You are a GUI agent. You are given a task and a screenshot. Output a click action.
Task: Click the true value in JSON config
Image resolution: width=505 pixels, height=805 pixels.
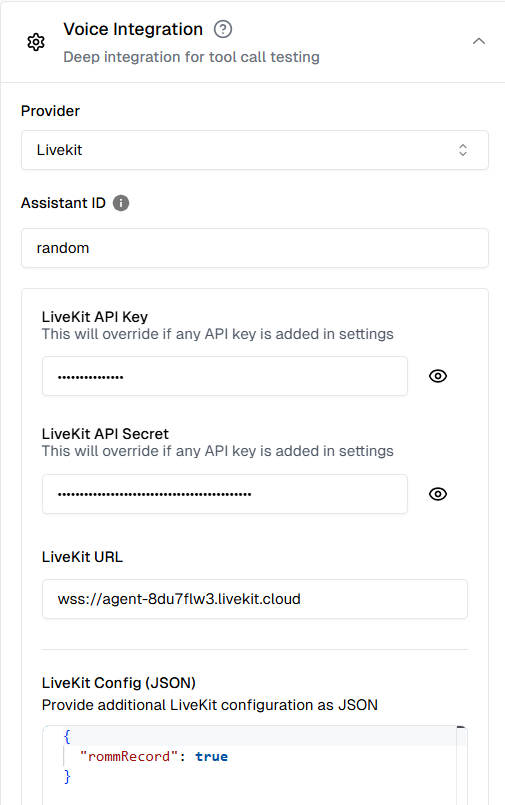pyautogui.click(x=211, y=756)
